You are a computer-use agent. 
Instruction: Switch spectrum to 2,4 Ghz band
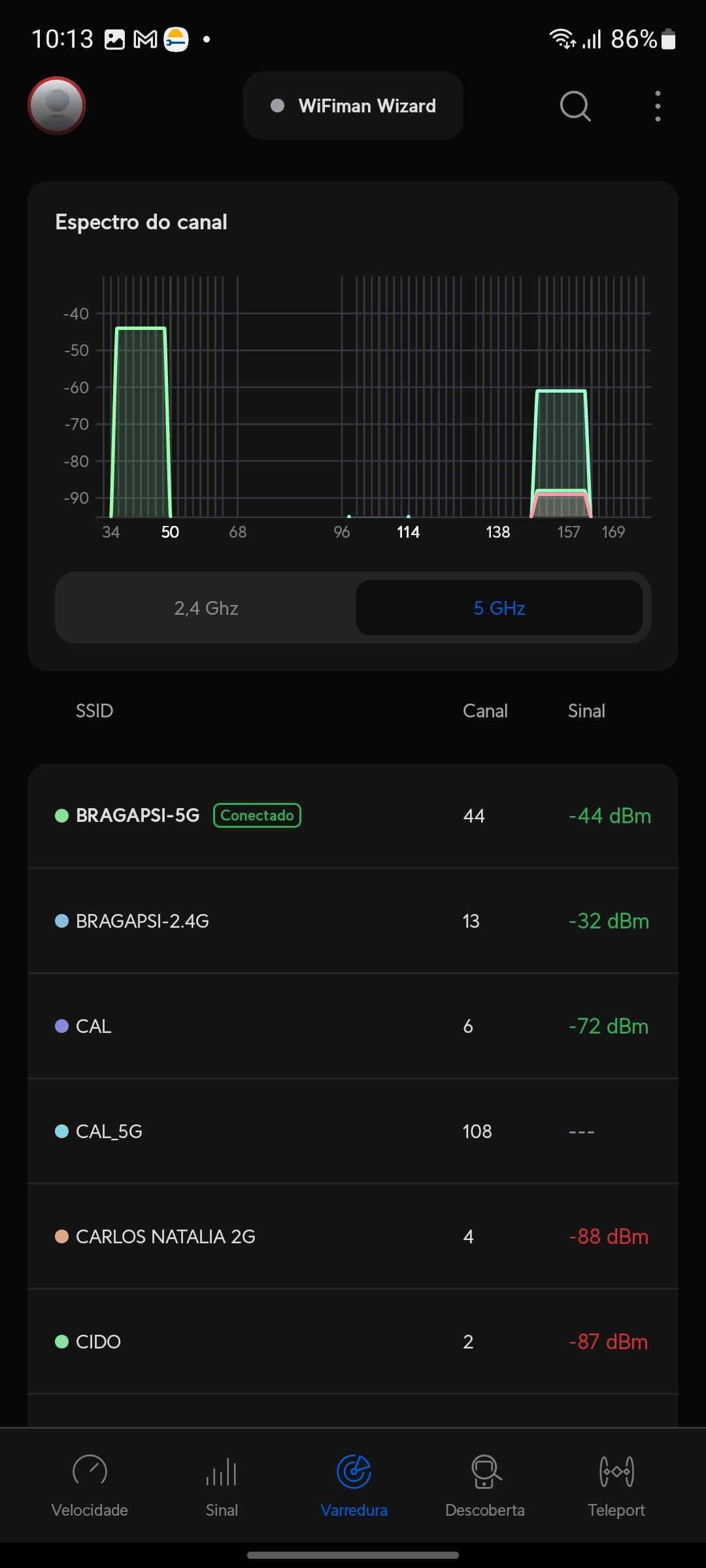206,608
